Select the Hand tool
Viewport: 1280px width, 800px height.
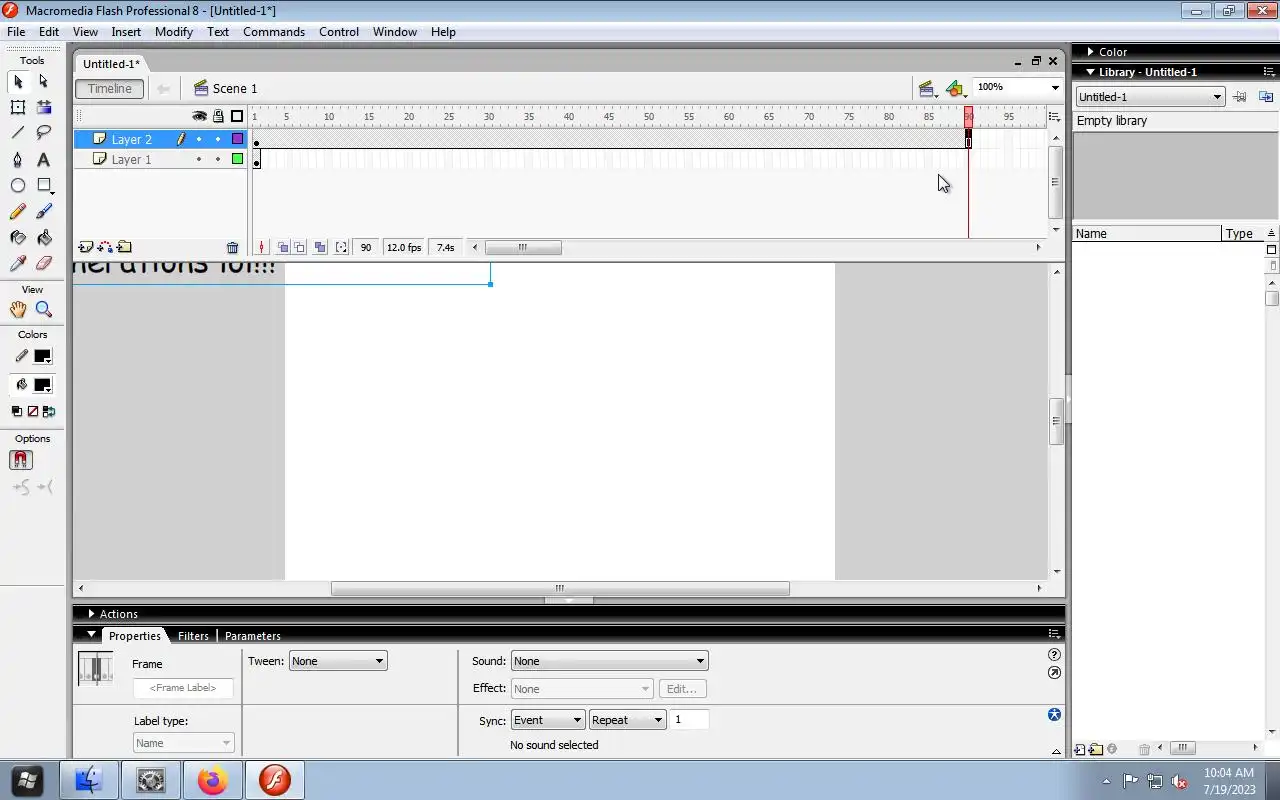click(x=18, y=310)
